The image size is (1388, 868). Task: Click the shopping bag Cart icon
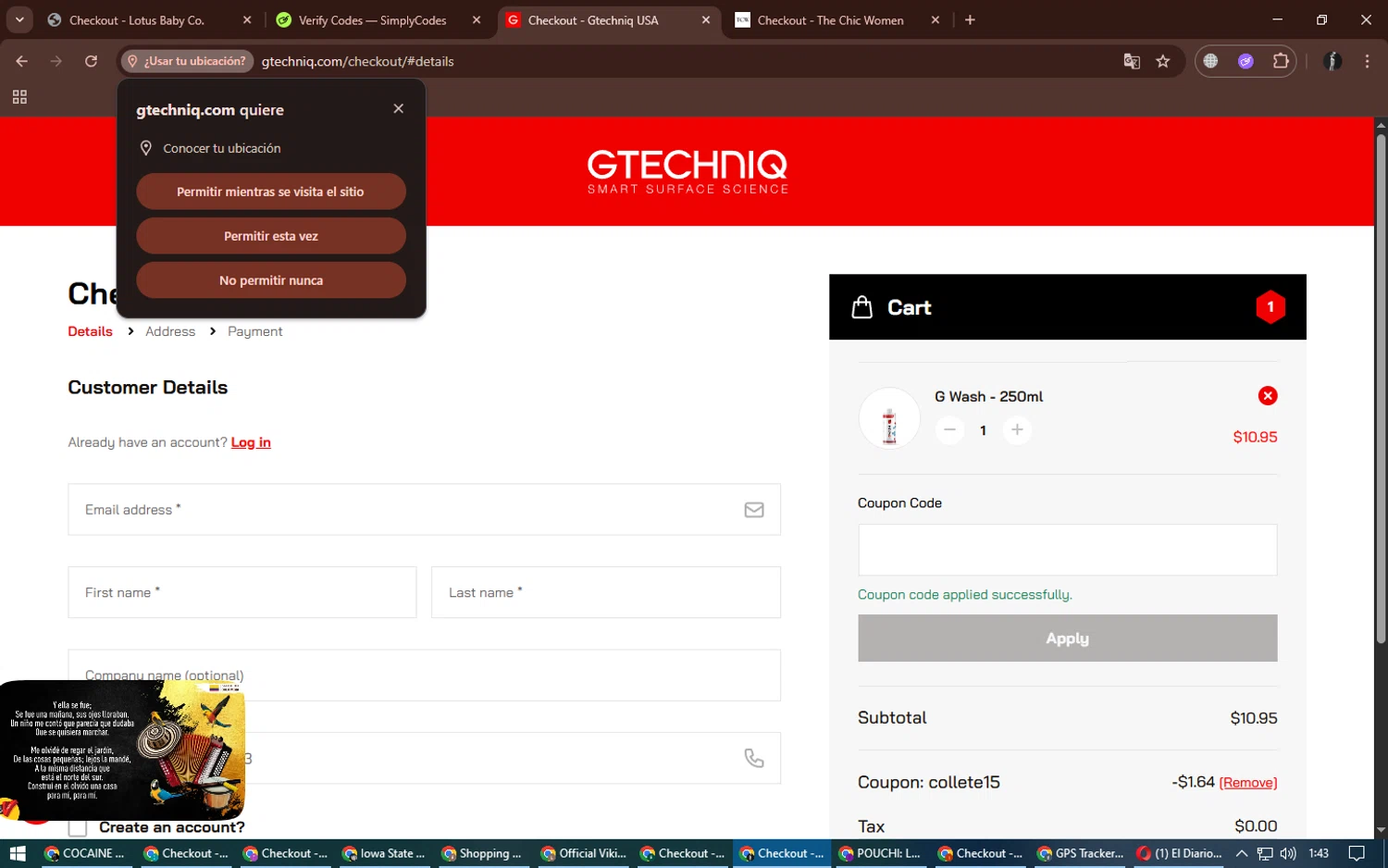861,307
